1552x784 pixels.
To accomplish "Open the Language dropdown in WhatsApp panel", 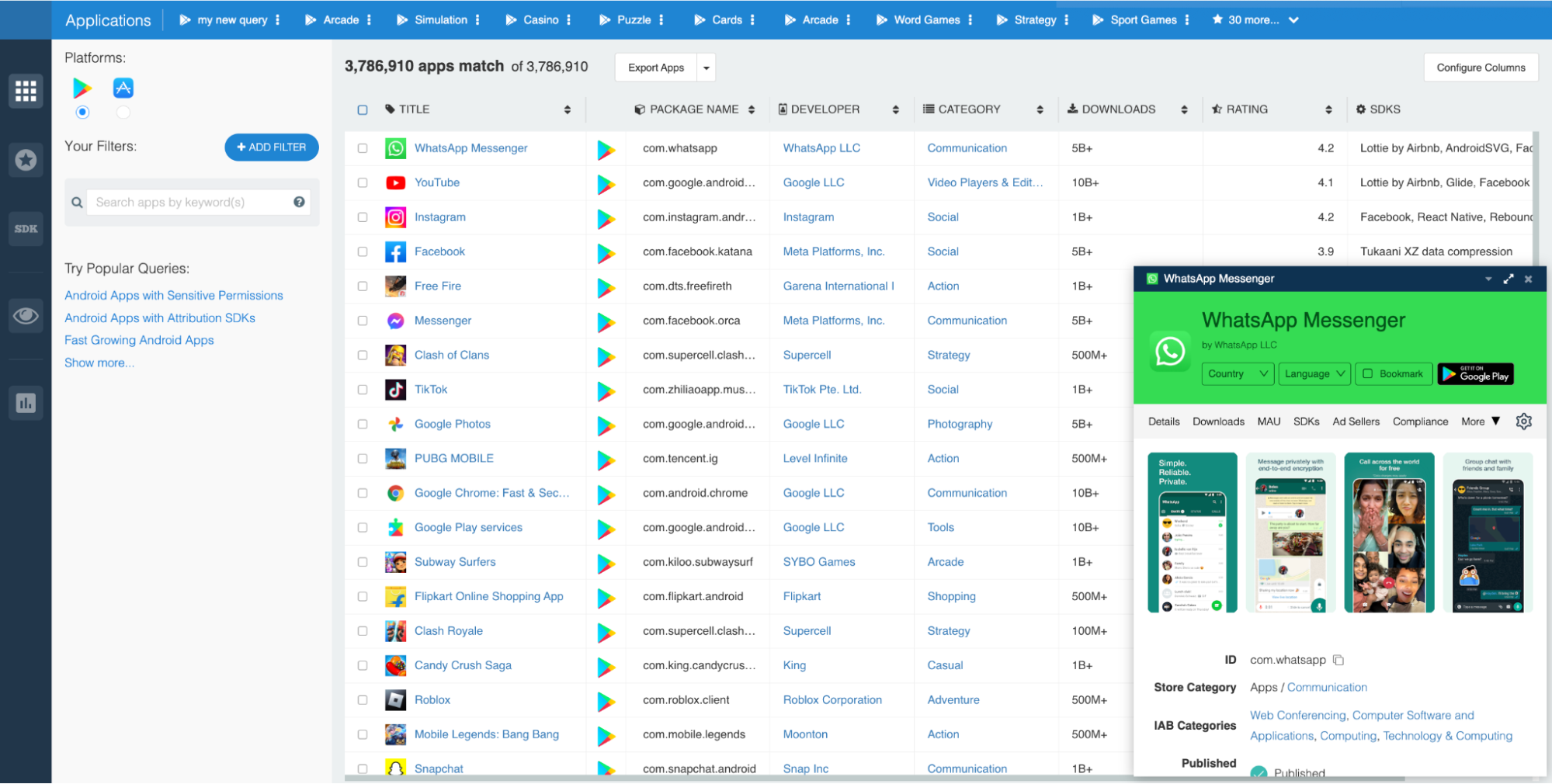I will tap(1314, 374).
